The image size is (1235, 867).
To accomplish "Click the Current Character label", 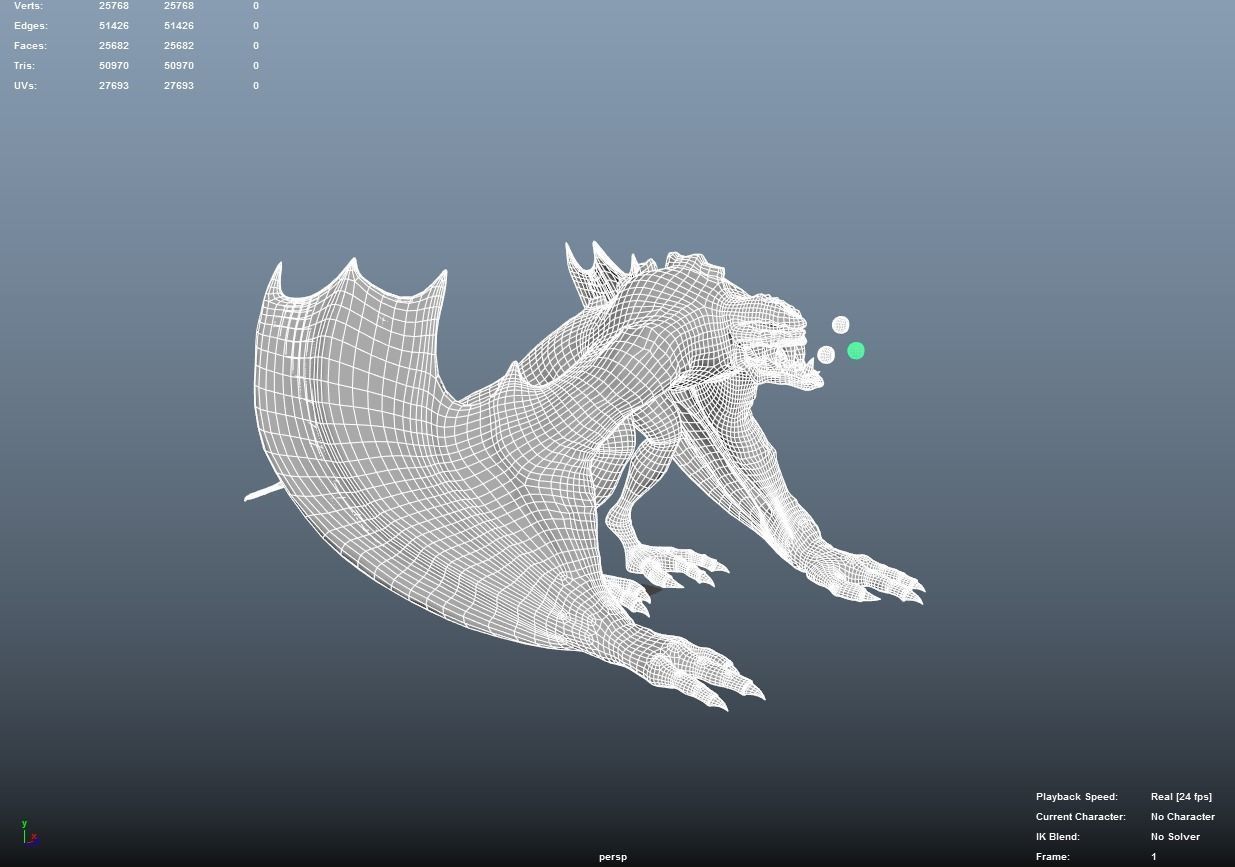I will (x=1081, y=817).
